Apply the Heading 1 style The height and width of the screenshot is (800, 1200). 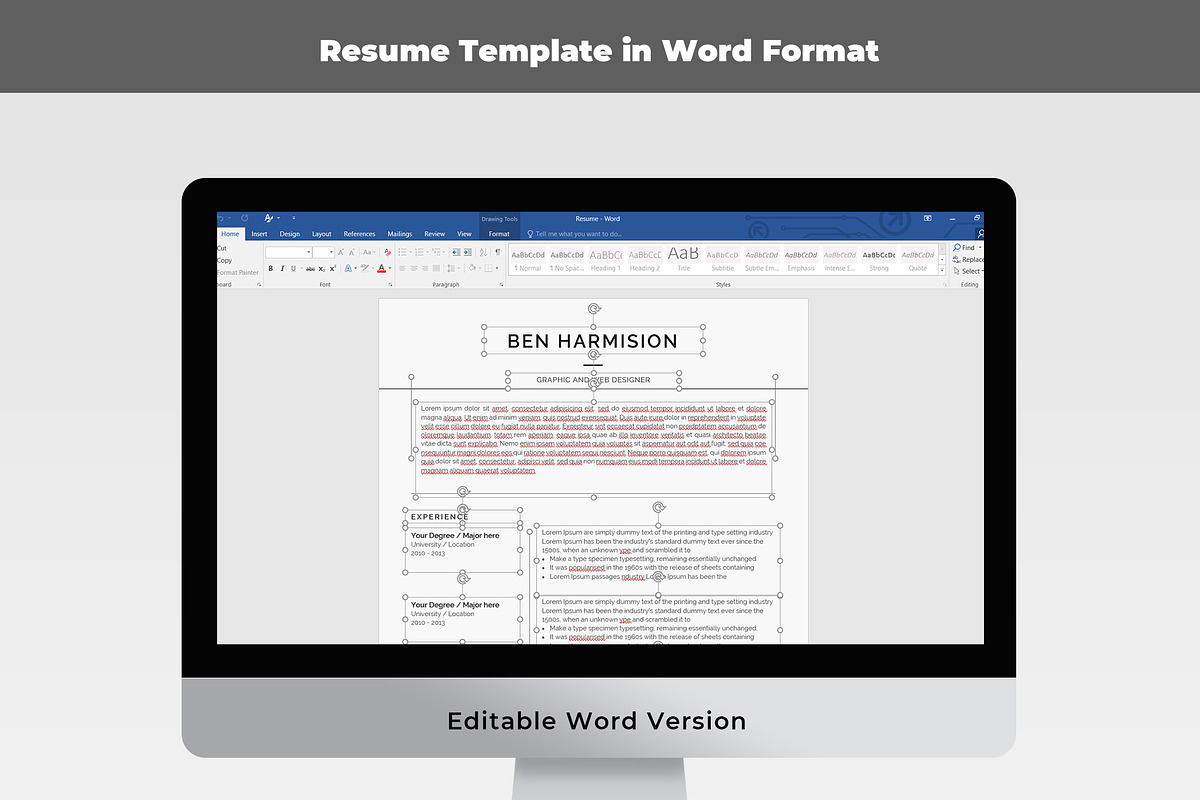tap(605, 260)
